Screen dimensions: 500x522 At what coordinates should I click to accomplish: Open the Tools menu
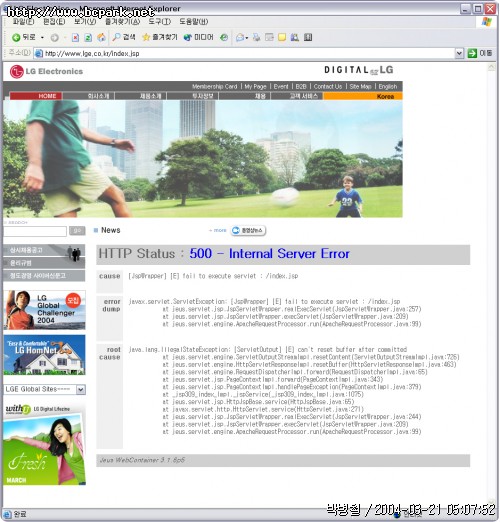pos(159,22)
